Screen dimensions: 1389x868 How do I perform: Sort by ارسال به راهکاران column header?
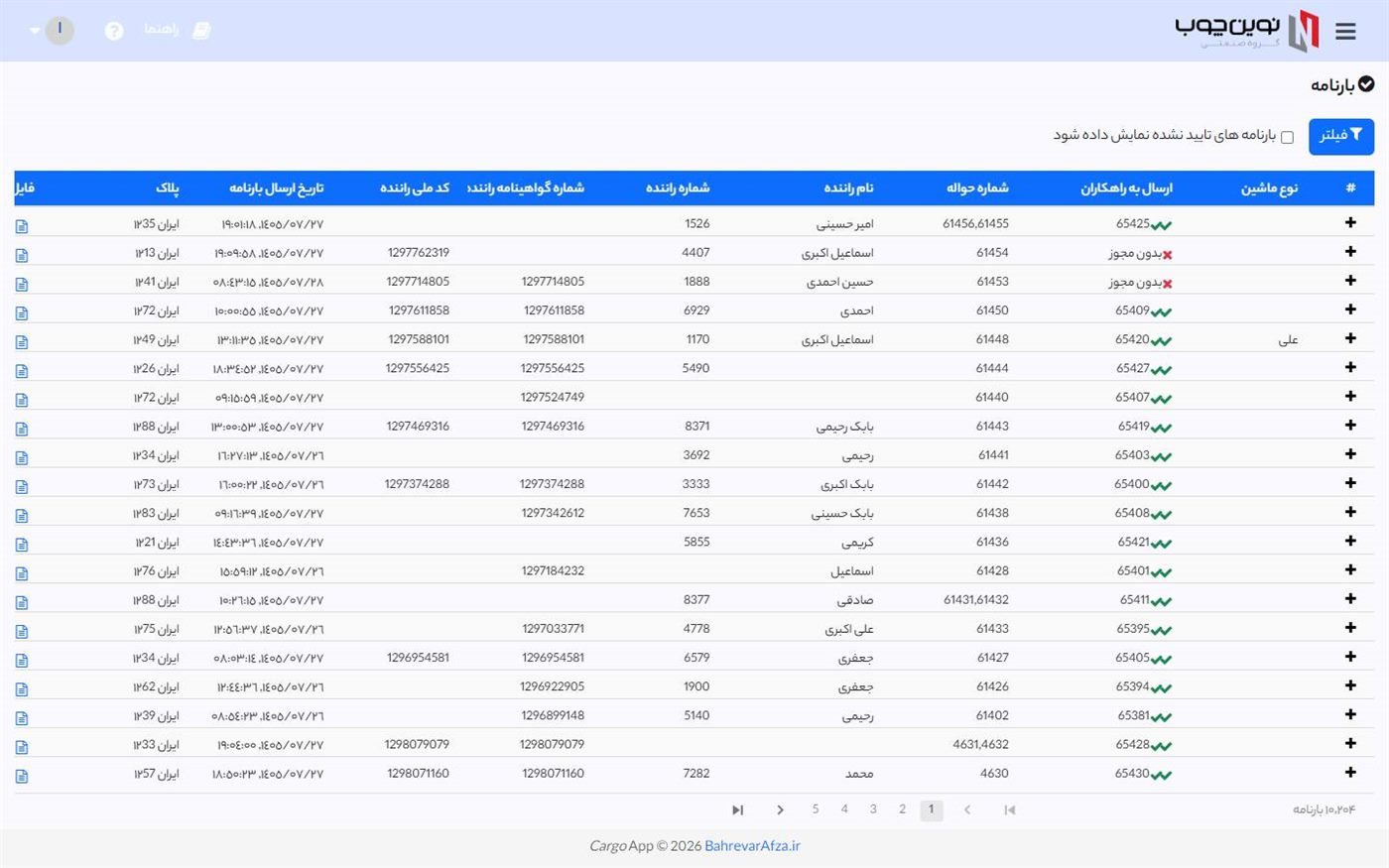click(x=1126, y=187)
